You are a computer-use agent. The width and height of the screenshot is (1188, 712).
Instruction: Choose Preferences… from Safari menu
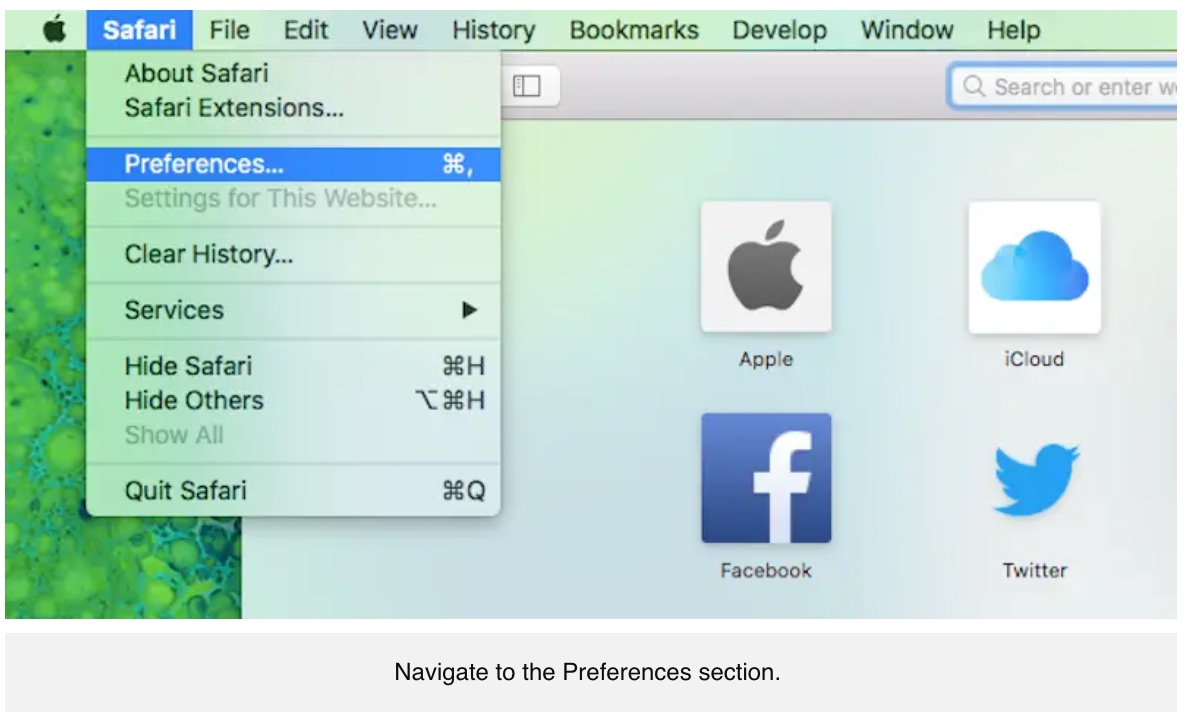pyautogui.click(x=293, y=164)
